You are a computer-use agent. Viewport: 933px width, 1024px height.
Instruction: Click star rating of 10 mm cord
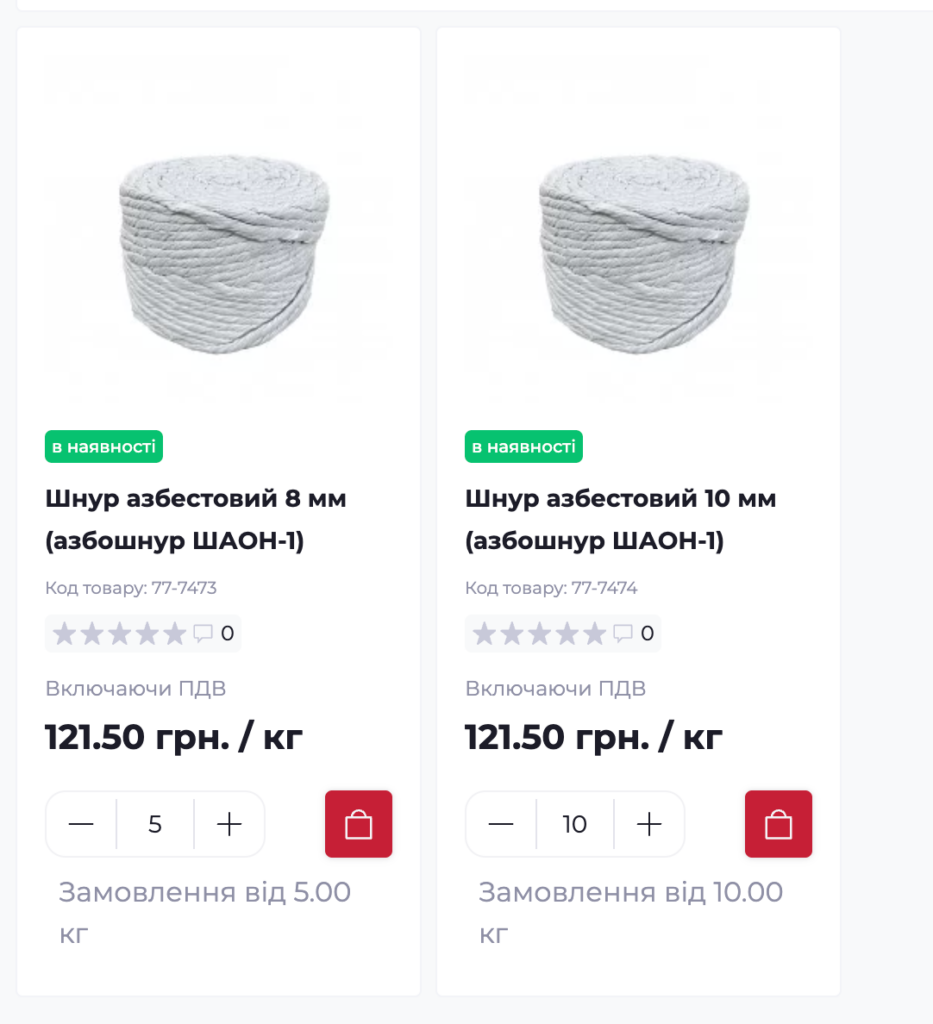click(x=539, y=633)
